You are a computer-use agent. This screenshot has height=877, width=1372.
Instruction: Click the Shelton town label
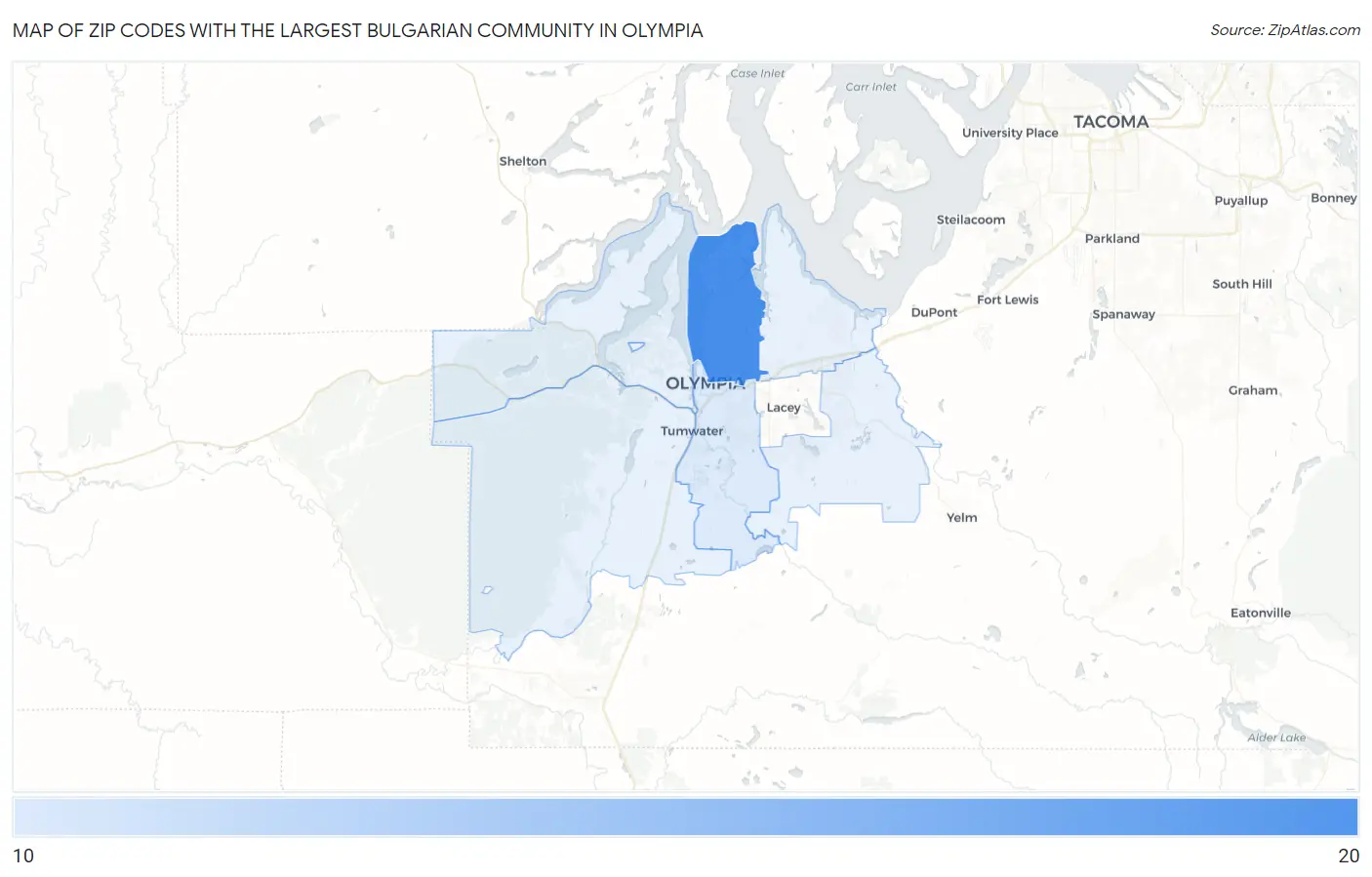pyautogui.click(x=523, y=161)
